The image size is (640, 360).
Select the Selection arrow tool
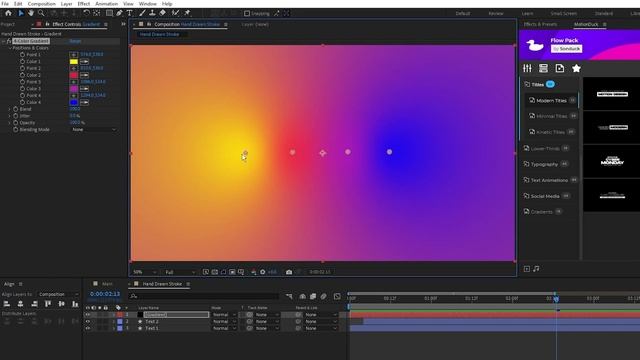(x=21, y=13)
